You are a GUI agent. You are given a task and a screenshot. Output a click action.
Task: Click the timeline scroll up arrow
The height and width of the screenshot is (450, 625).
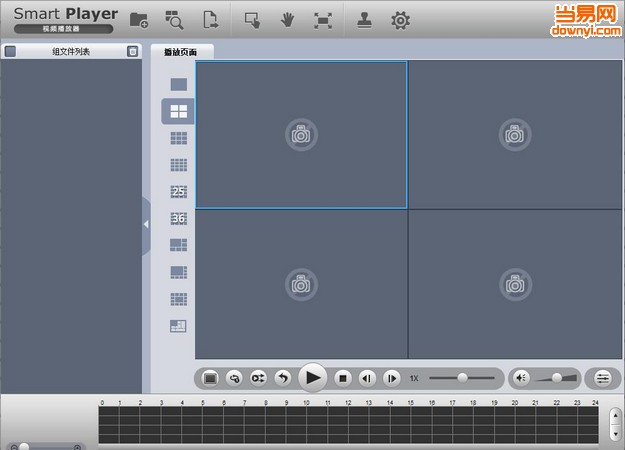[614, 414]
